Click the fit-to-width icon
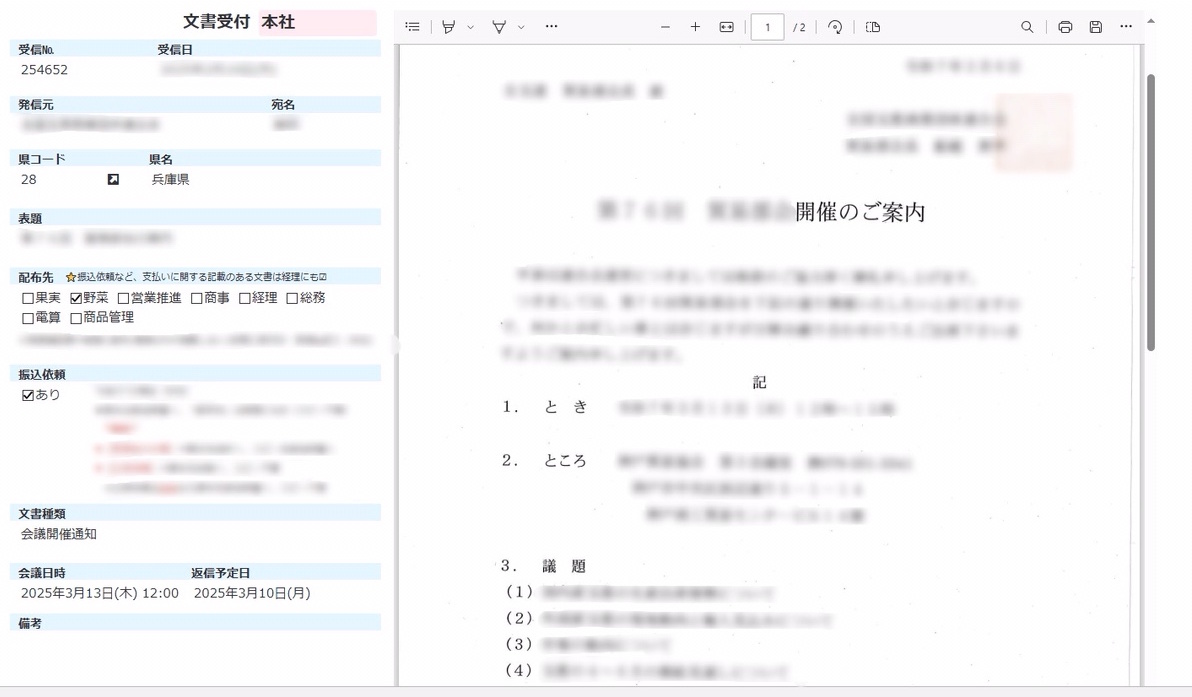 tap(726, 27)
